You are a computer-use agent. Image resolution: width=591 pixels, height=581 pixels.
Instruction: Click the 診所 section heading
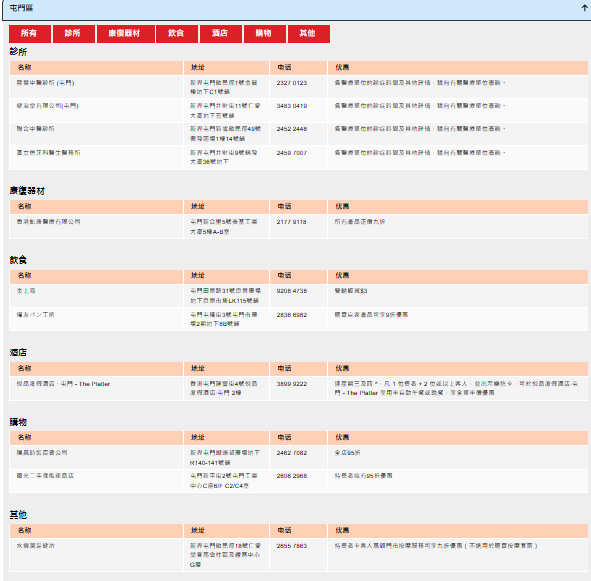pos(18,52)
